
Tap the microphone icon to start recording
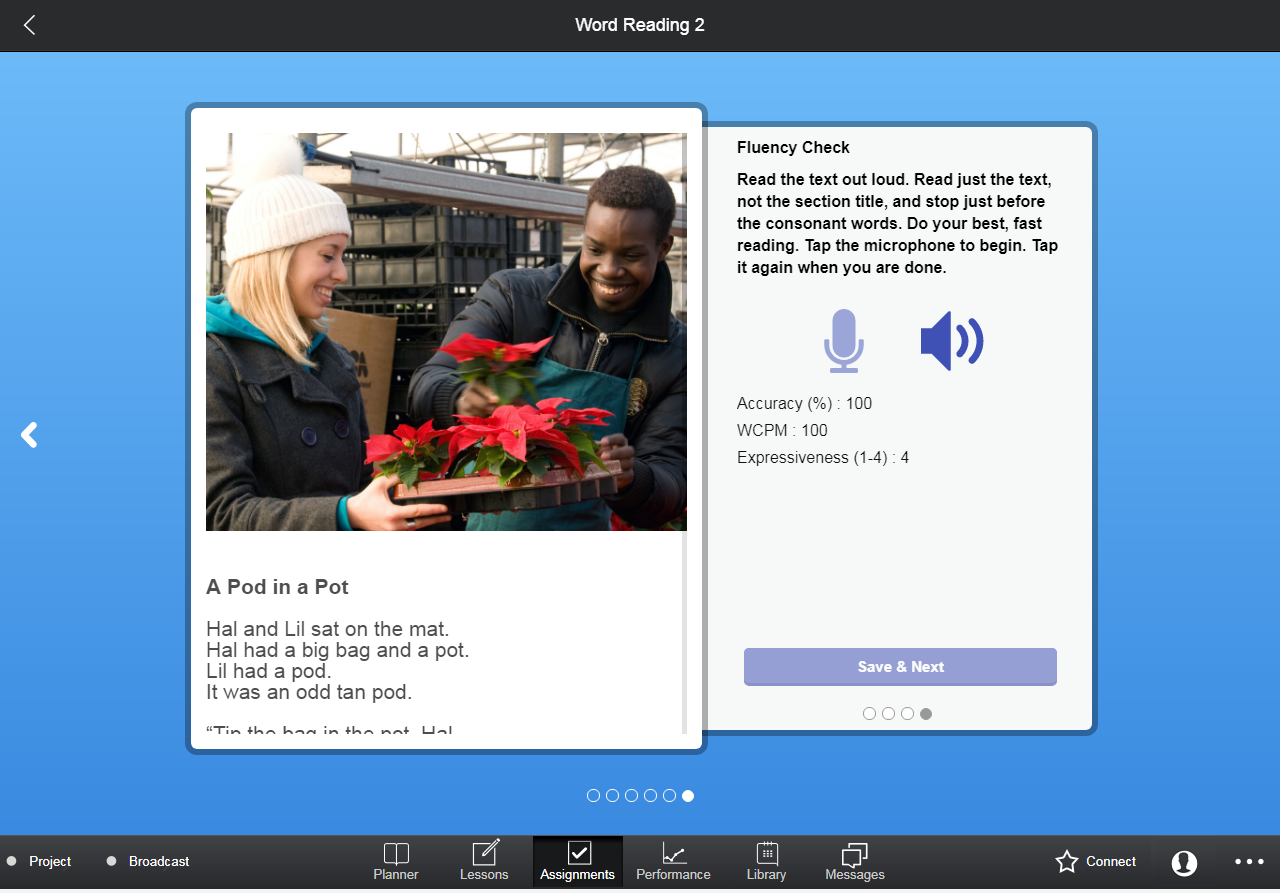843,341
